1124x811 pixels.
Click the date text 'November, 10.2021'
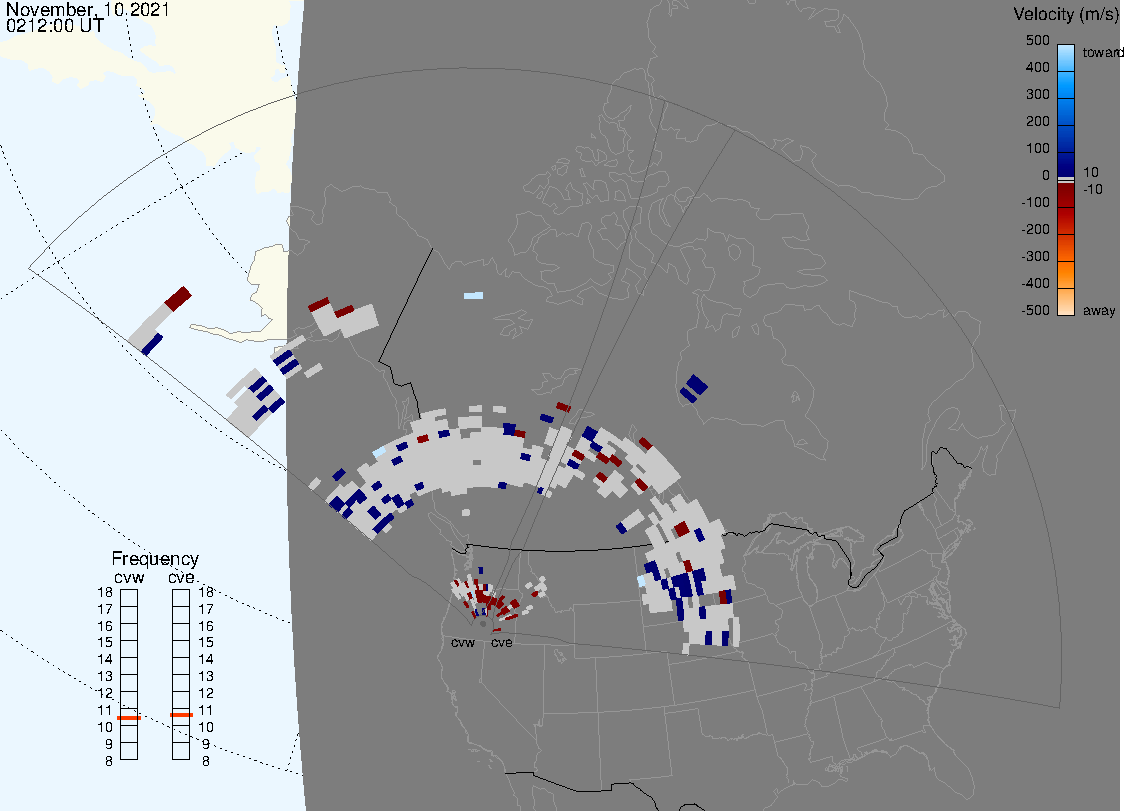(87, 9)
